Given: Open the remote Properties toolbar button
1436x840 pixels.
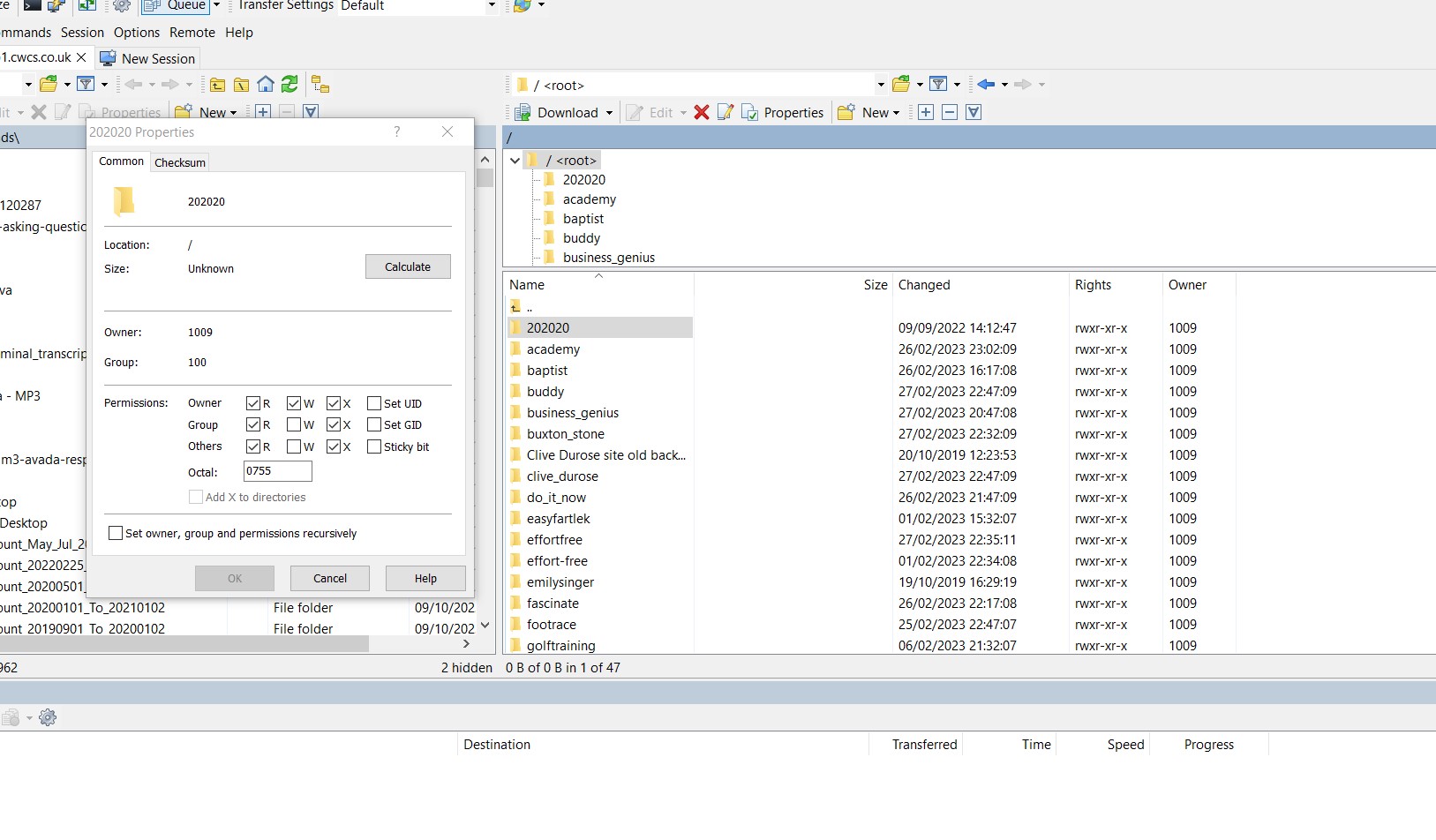Looking at the screenshot, I should point(783,112).
